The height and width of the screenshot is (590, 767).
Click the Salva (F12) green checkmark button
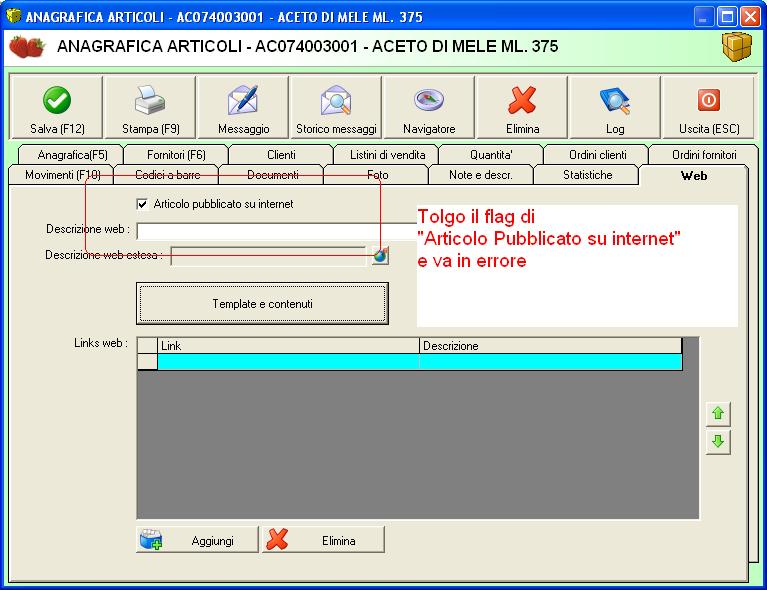point(56,107)
